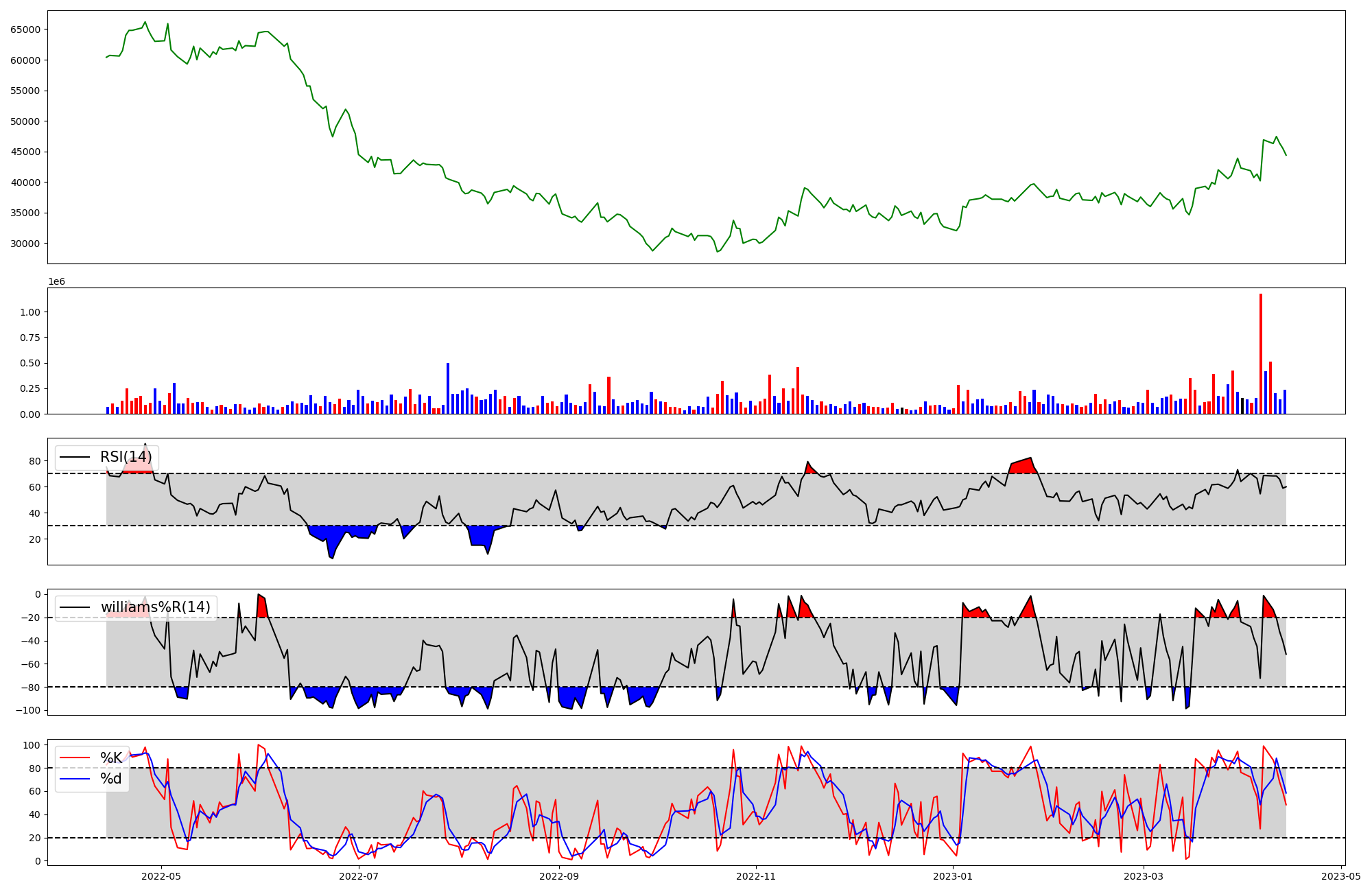1372x892 pixels.
Task: Click the 2022-05 x-axis date label
Action: click(161, 876)
